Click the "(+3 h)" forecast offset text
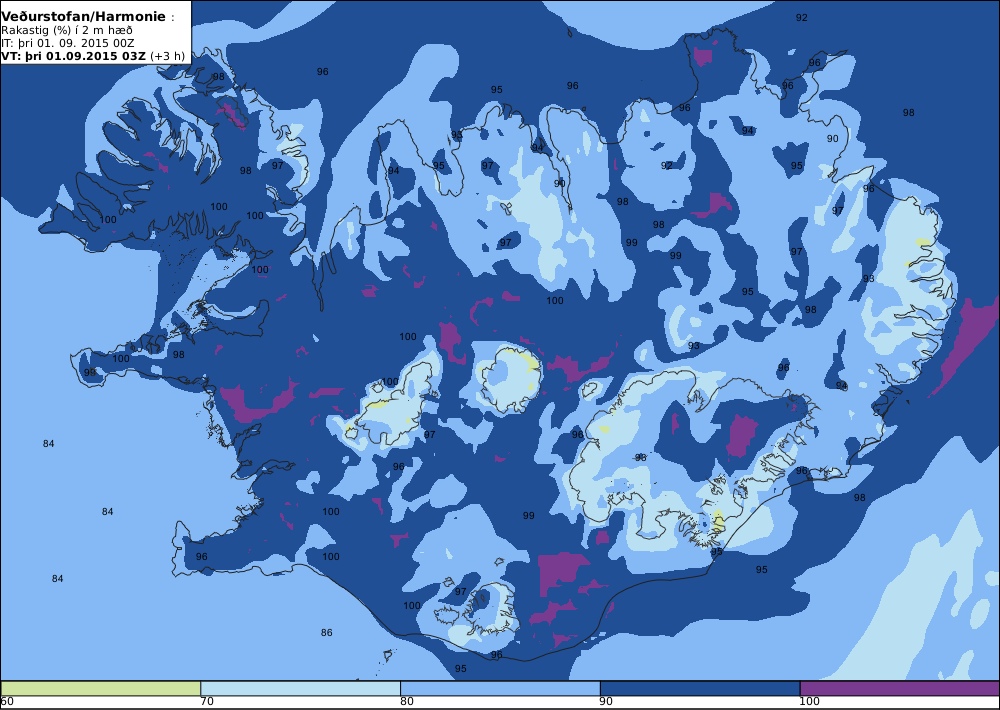 (x=167, y=56)
